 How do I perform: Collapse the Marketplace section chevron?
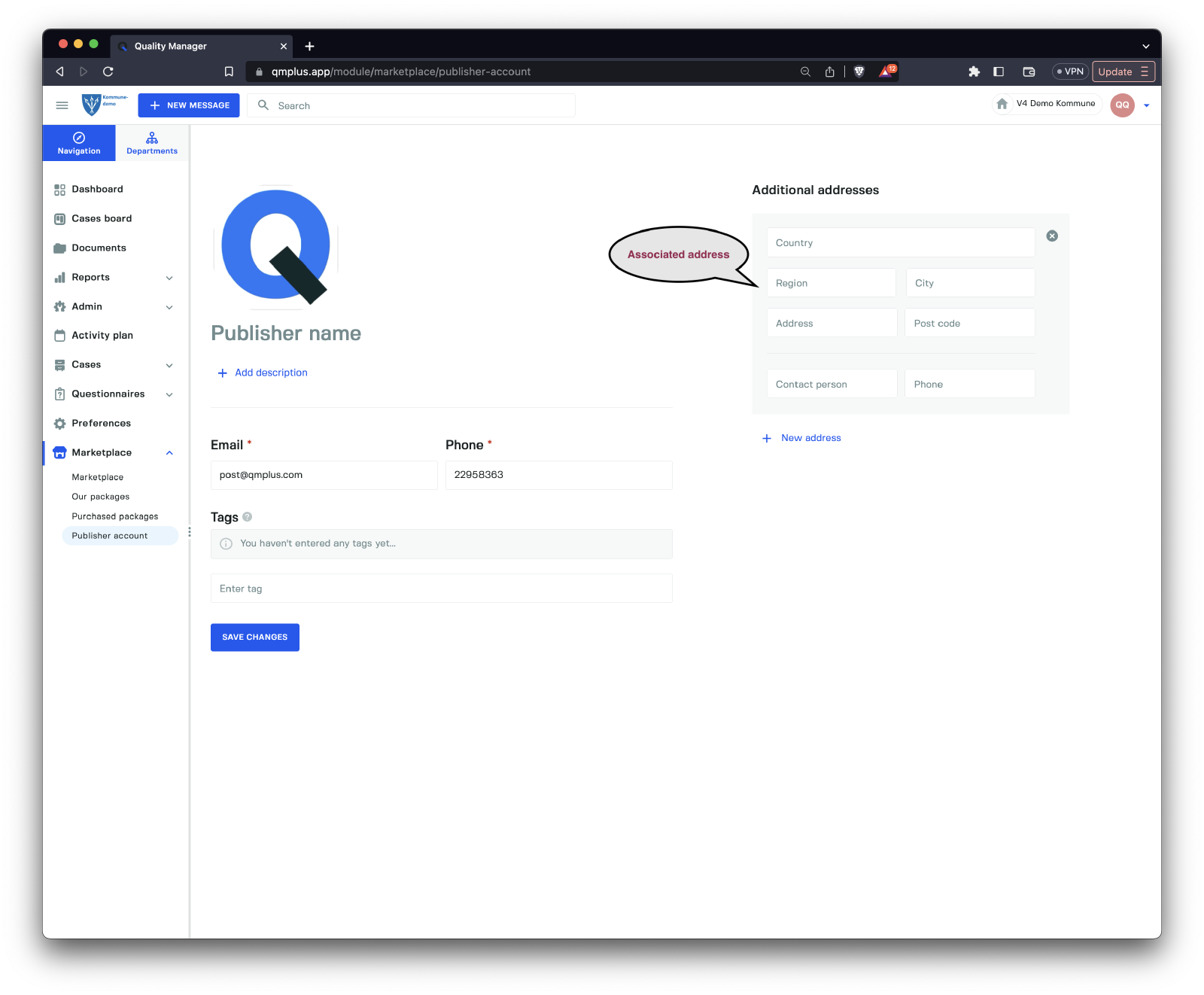click(169, 453)
